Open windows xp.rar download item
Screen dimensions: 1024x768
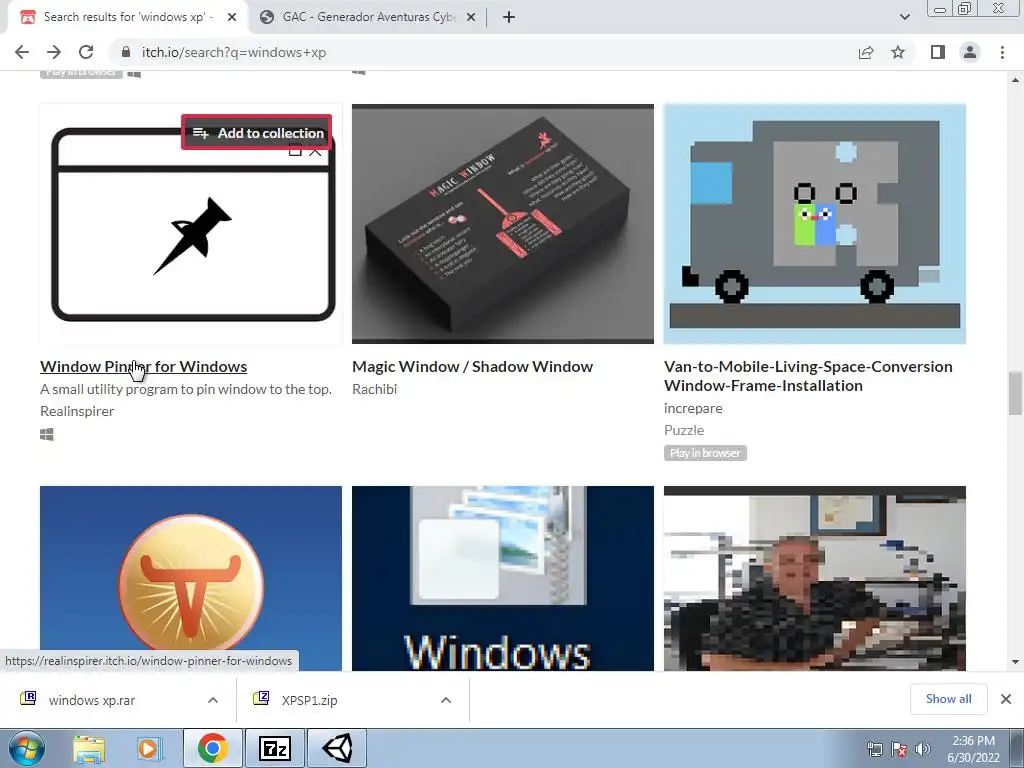91,700
